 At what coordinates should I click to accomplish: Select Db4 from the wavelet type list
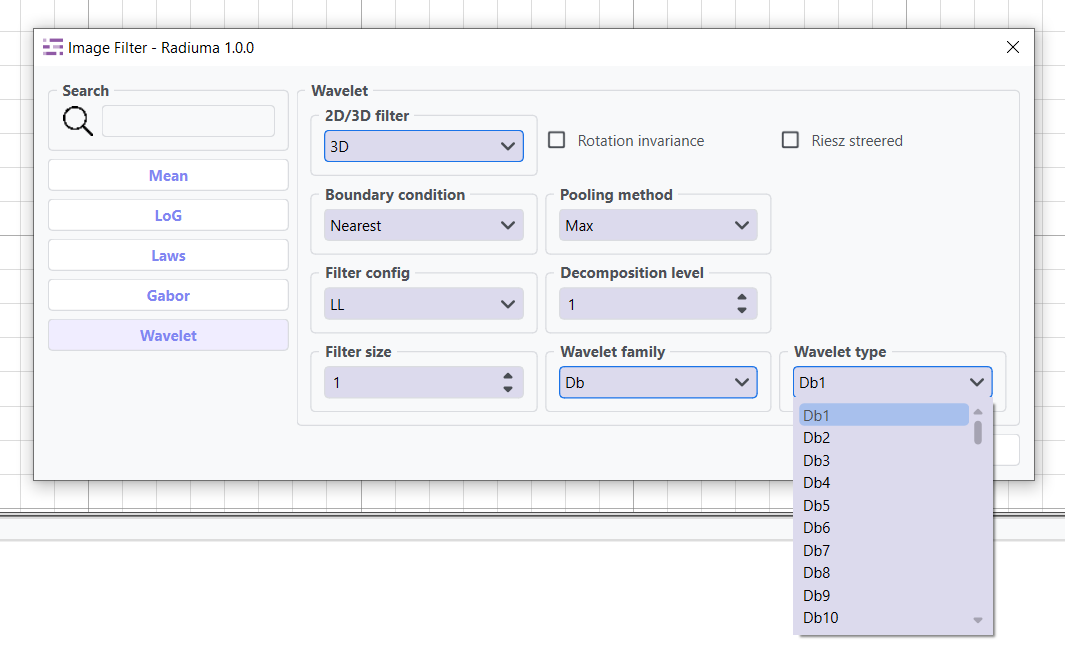pyautogui.click(x=884, y=483)
